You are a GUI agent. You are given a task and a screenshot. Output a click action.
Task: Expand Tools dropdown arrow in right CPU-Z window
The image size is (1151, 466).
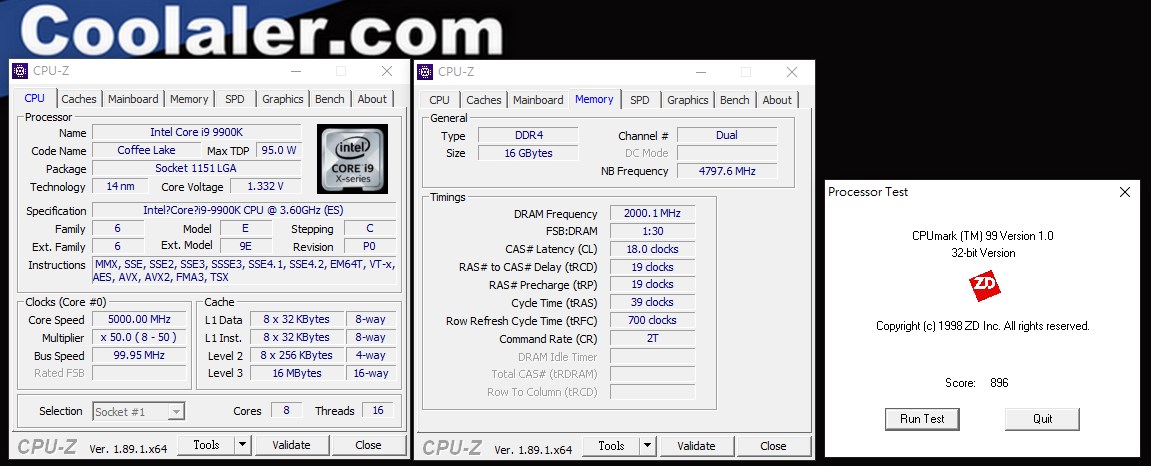[x=648, y=445]
